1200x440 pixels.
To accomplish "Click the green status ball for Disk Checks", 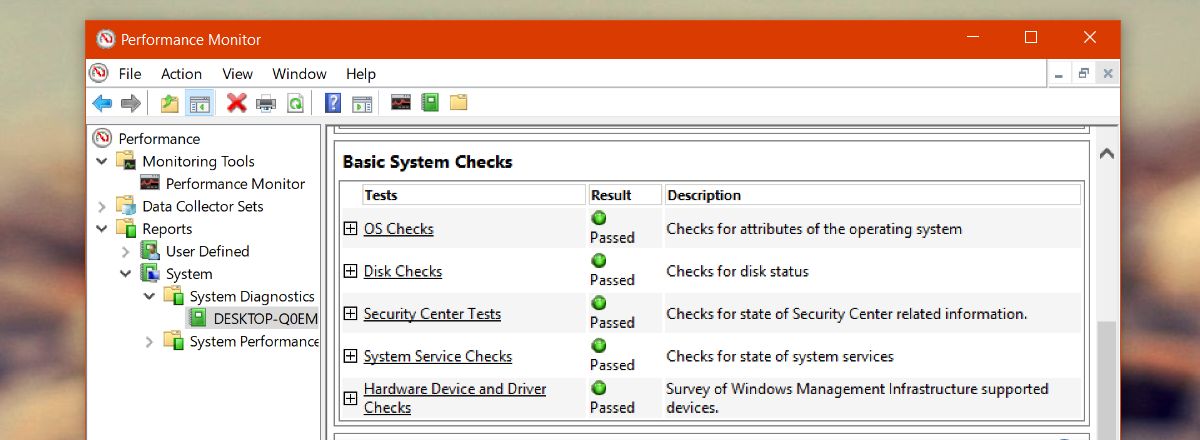I will pos(598,261).
